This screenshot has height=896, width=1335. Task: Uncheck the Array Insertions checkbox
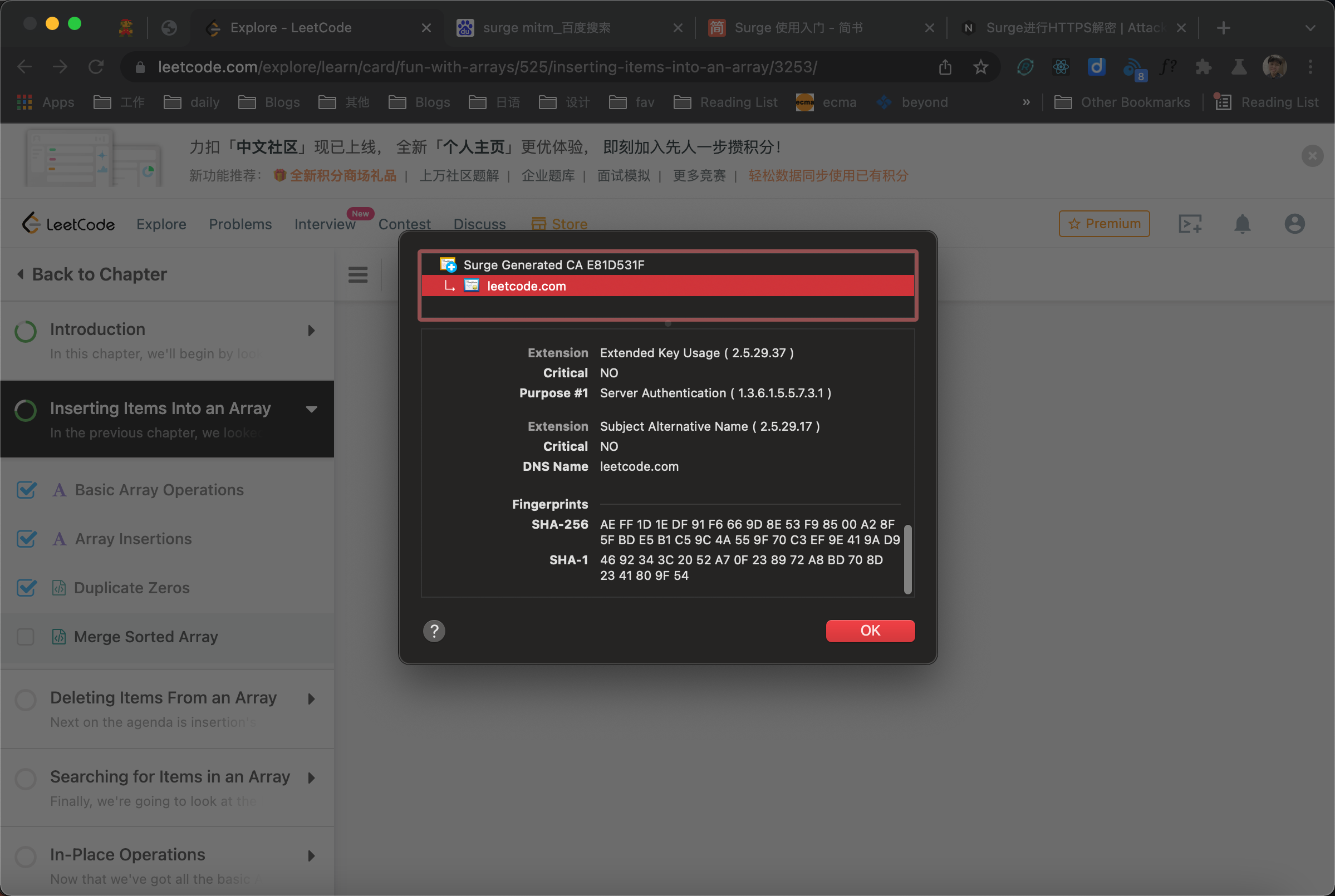tap(26, 539)
